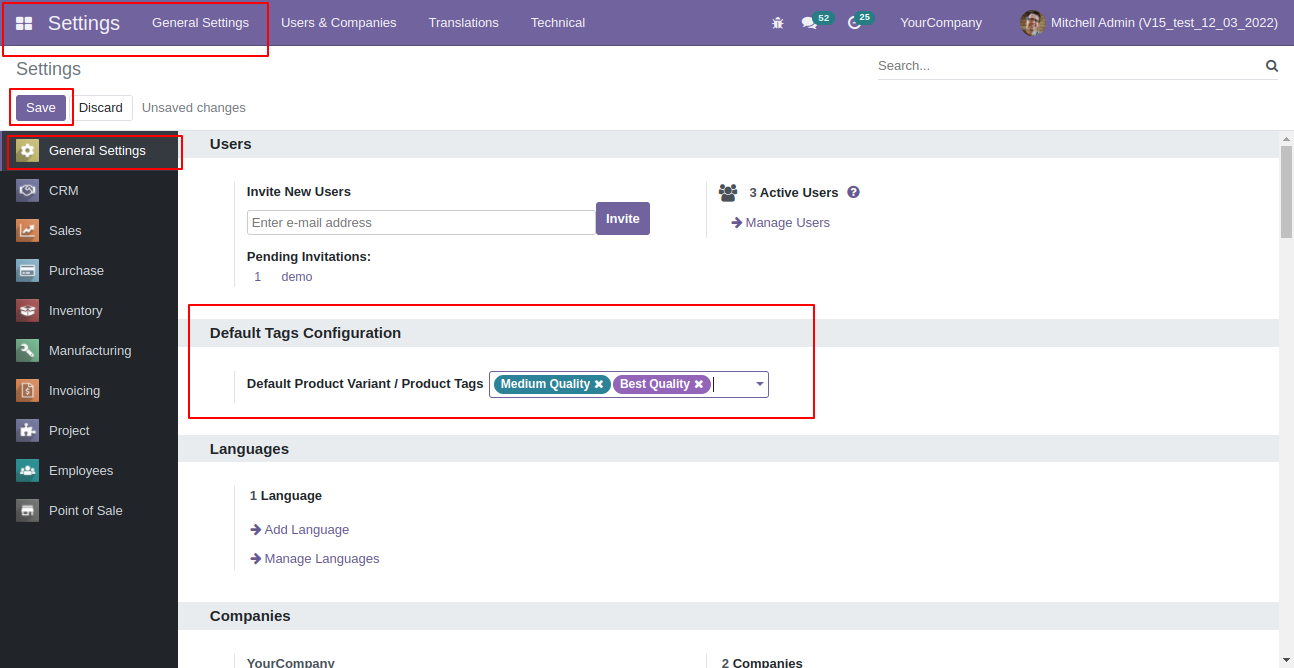Click the users group icon beside Active Users
The width and height of the screenshot is (1294, 668).
(728, 192)
